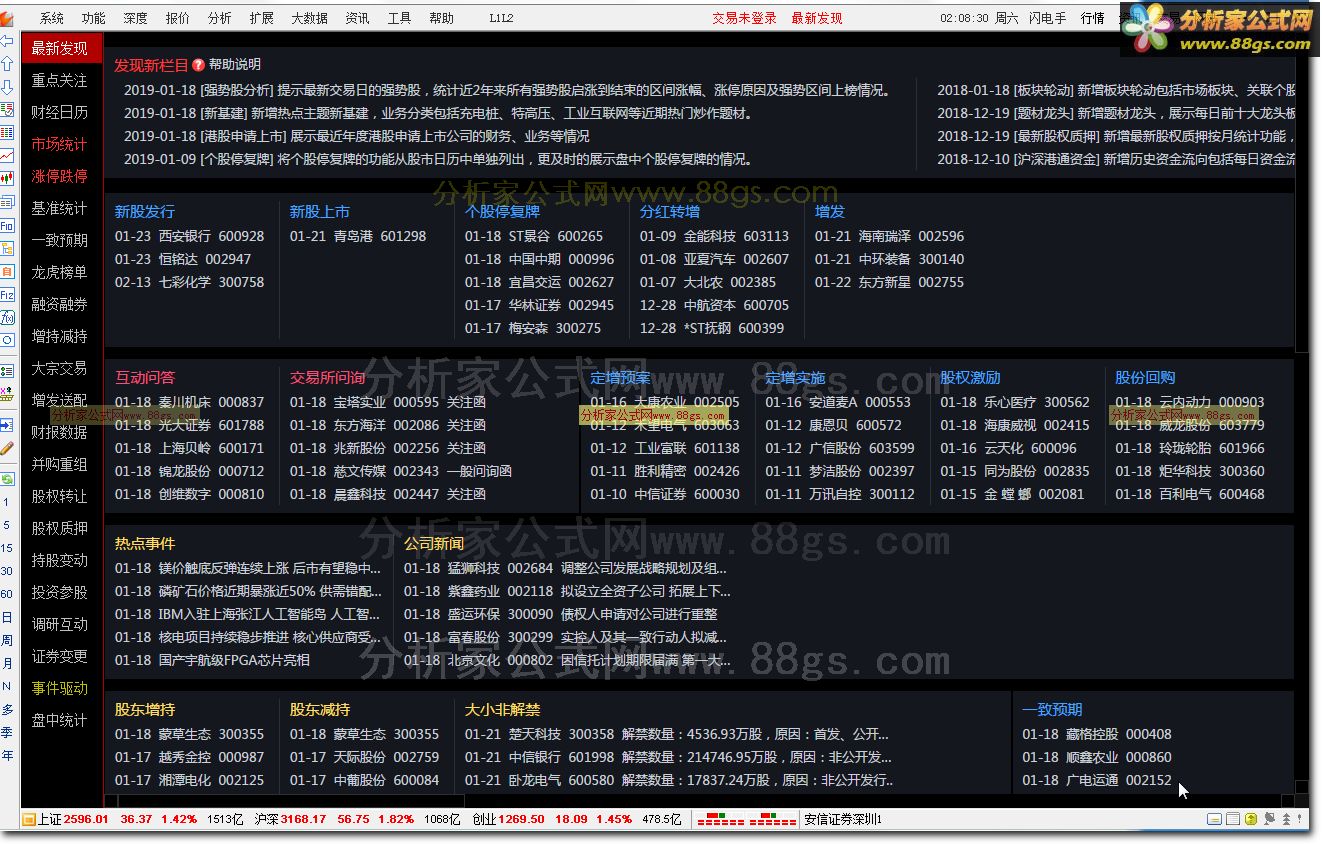Open the 工具 menu

(x=400, y=18)
